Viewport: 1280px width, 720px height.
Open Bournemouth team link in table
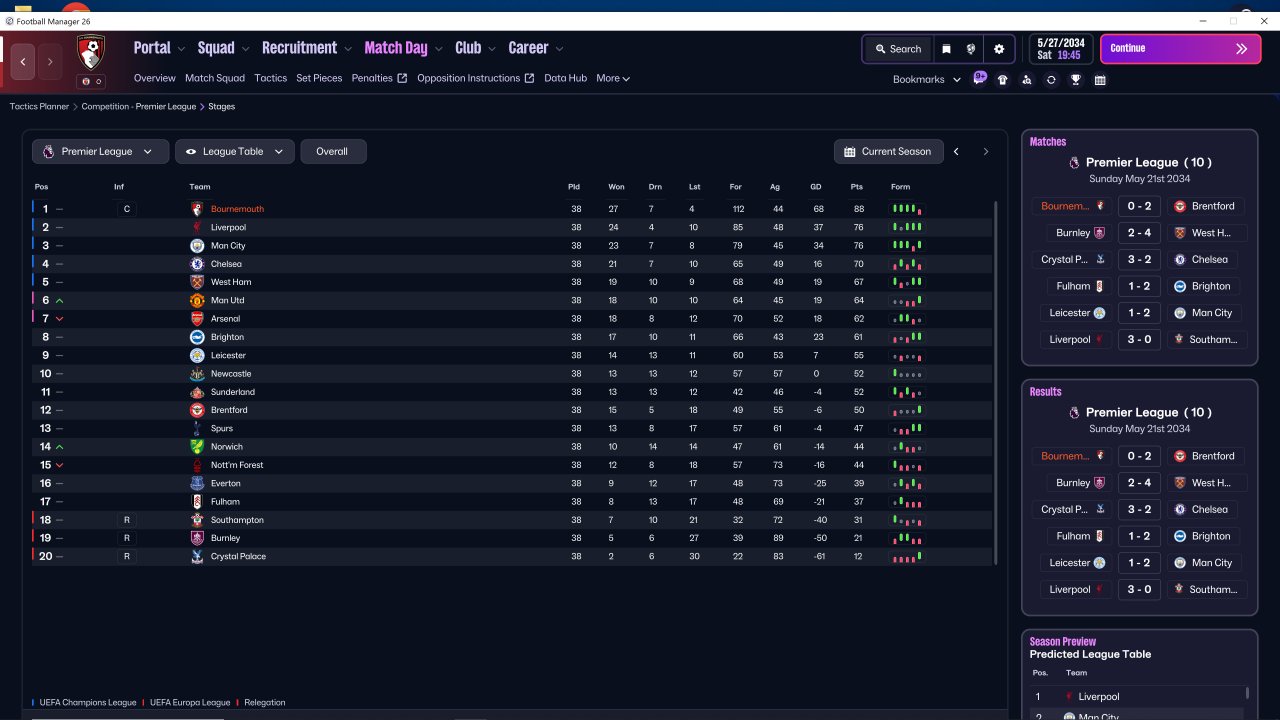[237, 209]
